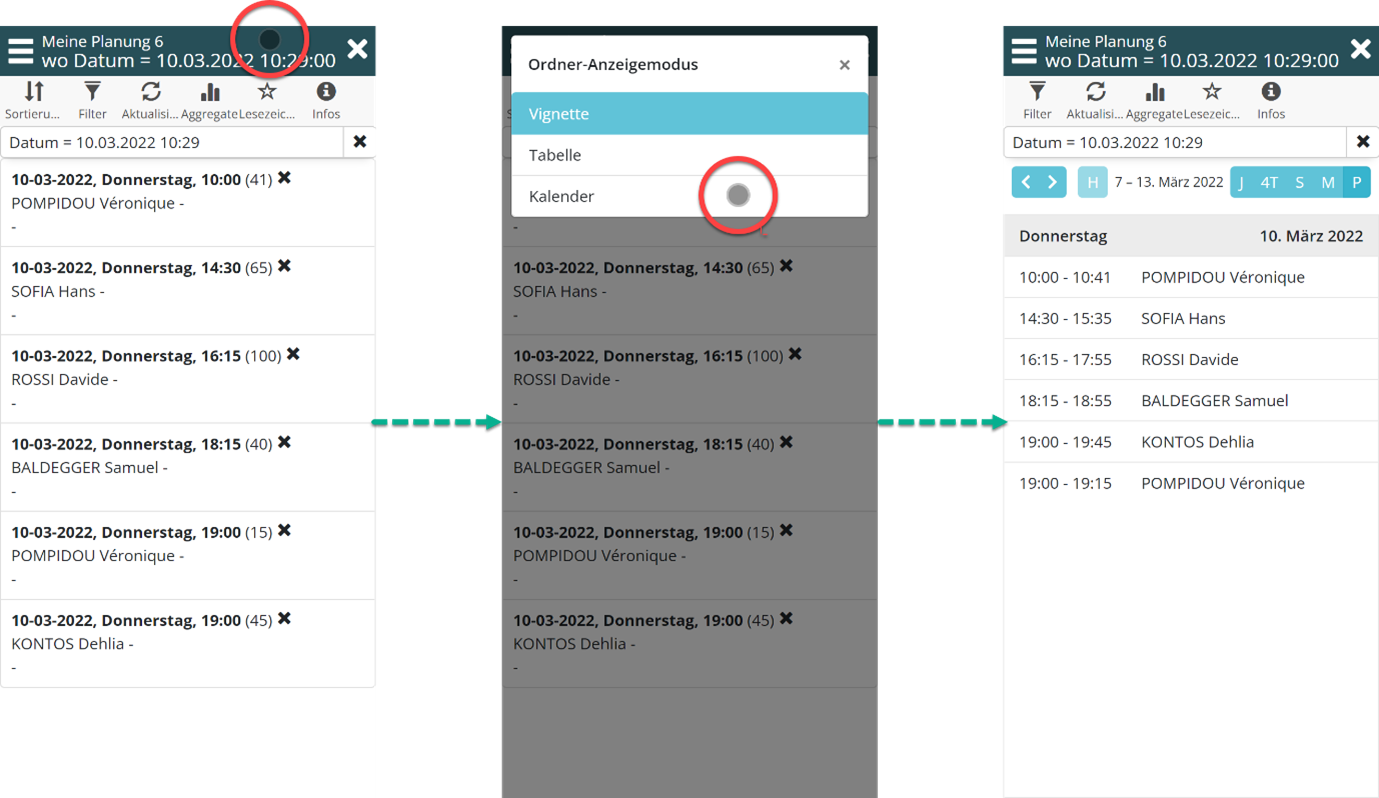Click the Lesezeichen star icon in the right calendar panel
1379x798 pixels.
pyautogui.click(x=1212, y=93)
